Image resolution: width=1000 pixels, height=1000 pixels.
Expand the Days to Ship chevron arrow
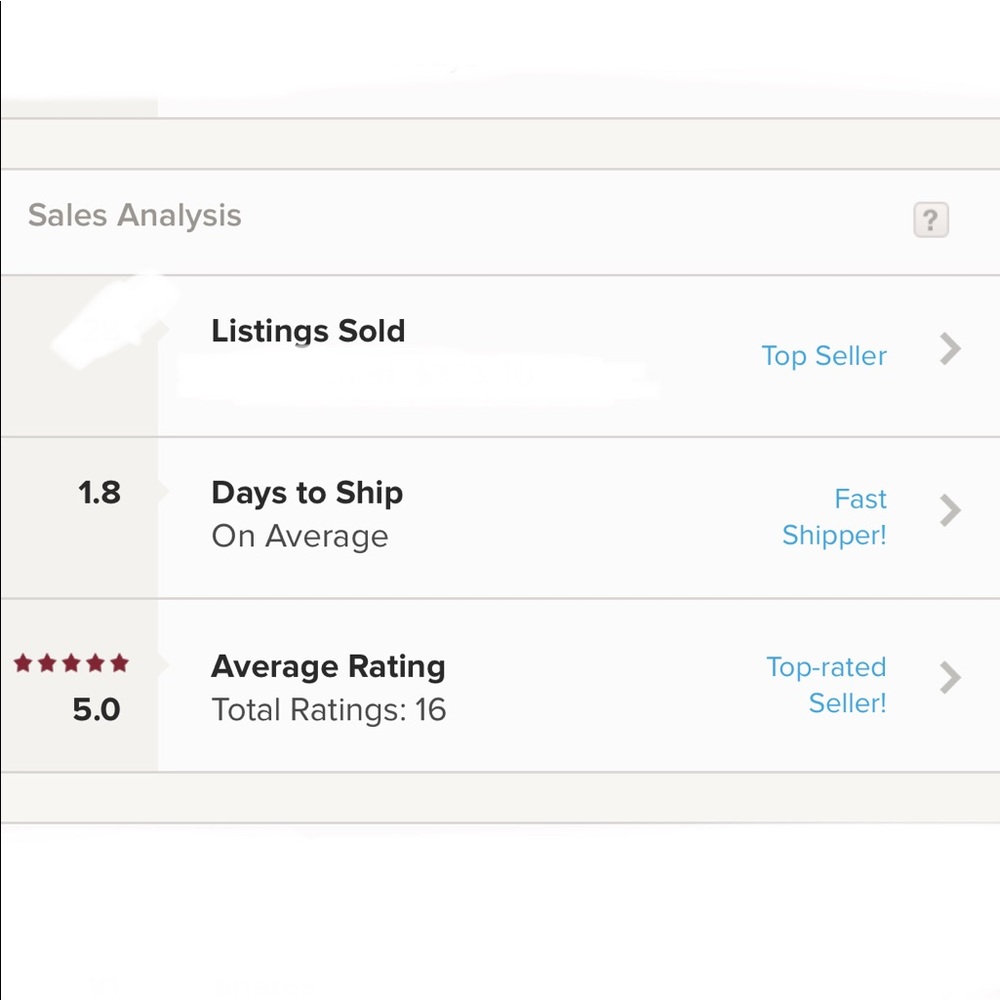950,510
